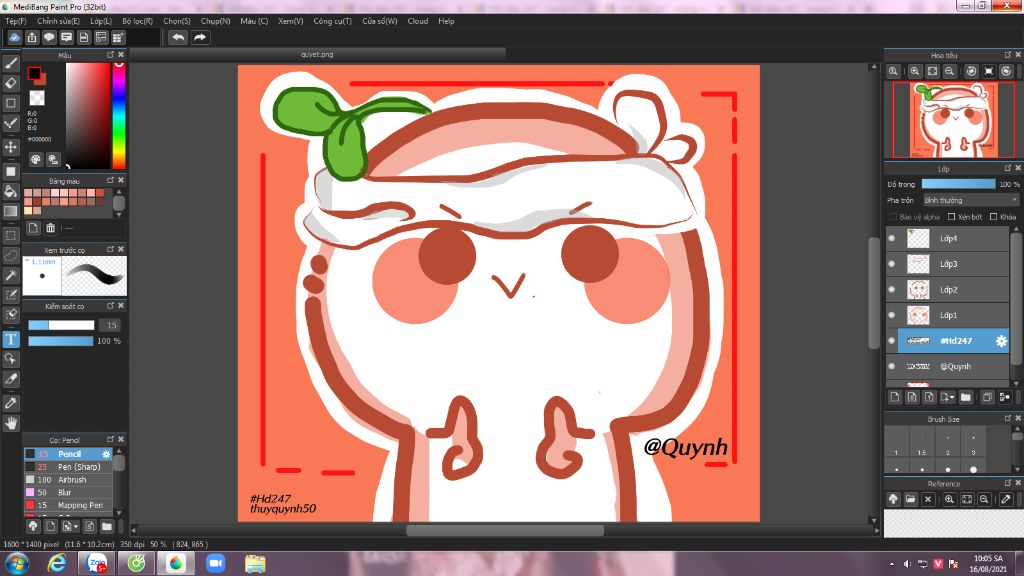1024x576 pixels.
Task: Click the Redo arrow button
Action: (200, 37)
